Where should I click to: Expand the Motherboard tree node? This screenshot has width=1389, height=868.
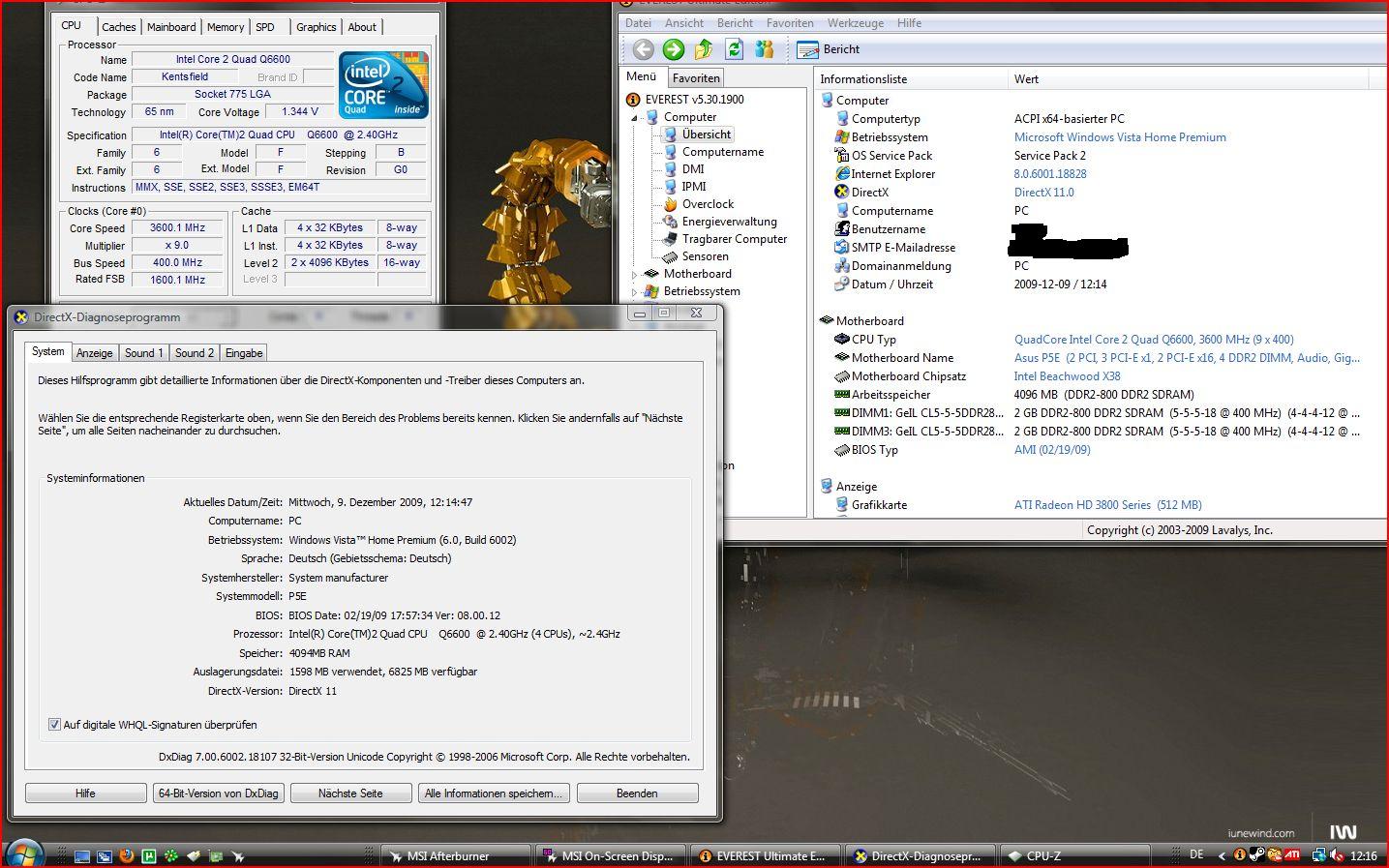(635, 275)
